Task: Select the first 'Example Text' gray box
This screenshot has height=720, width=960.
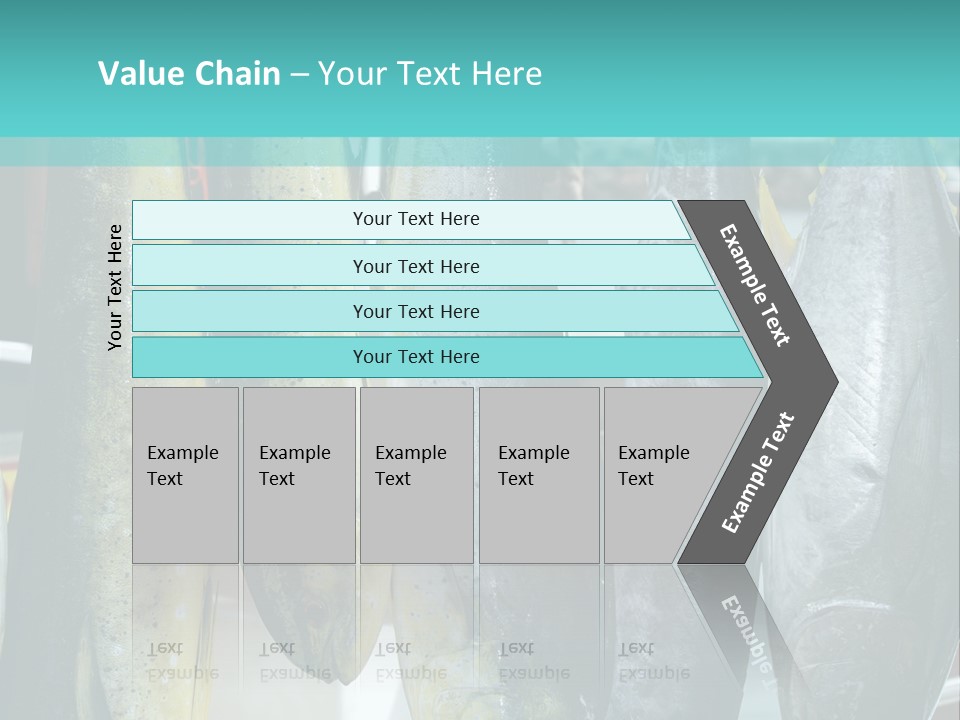Action: (185, 475)
